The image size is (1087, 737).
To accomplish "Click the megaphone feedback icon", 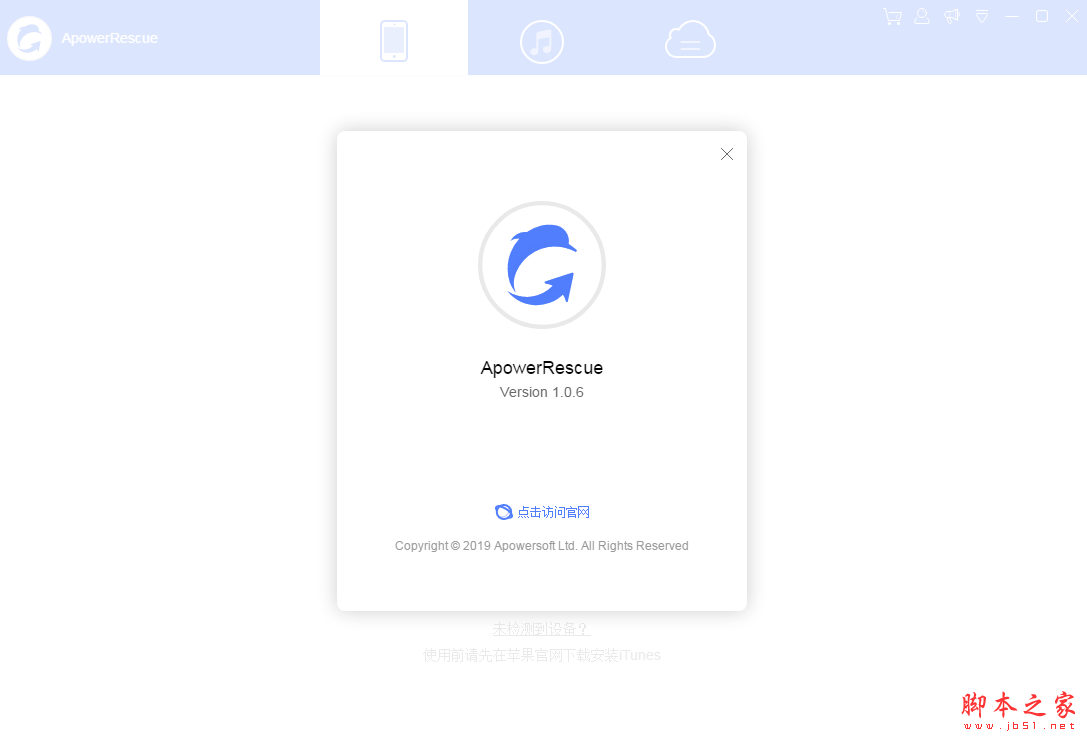I will point(952,16).
